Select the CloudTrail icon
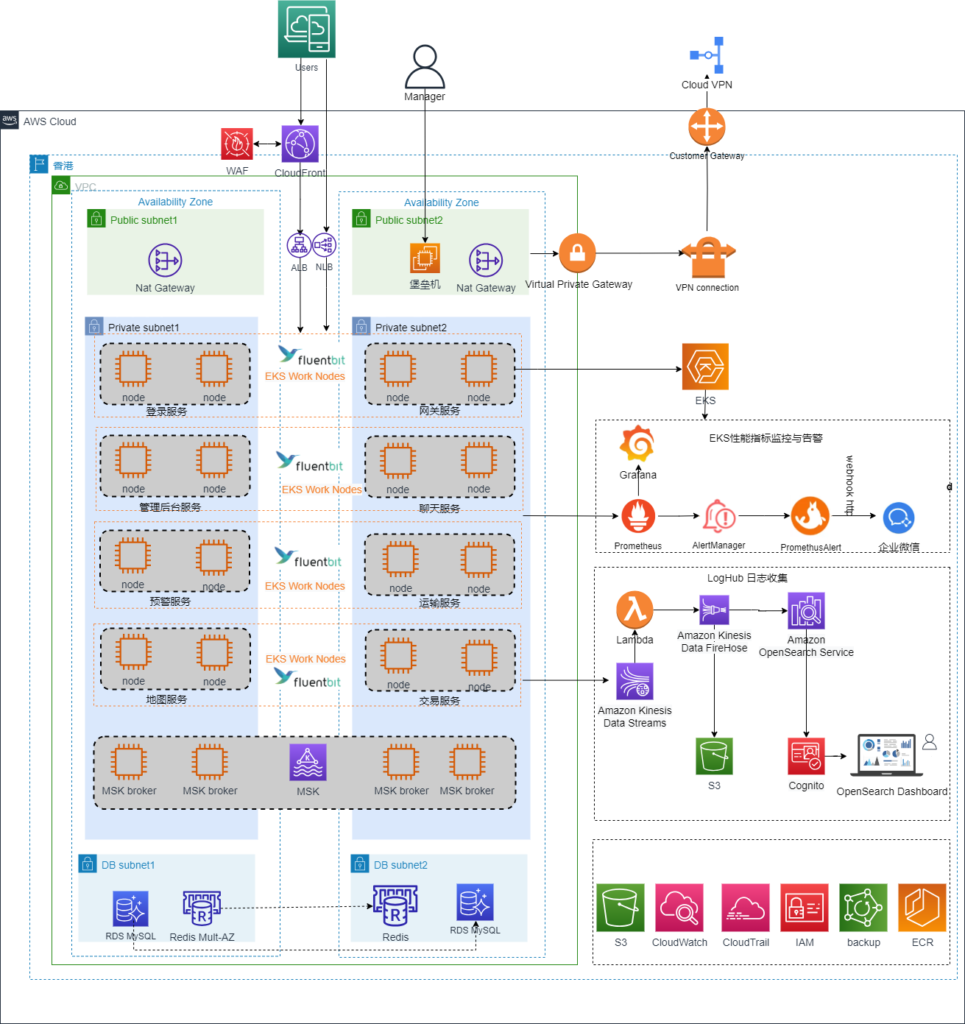The height and width of the screenshot is (1024, 965). pyautogui.click(x=746, y=908)
